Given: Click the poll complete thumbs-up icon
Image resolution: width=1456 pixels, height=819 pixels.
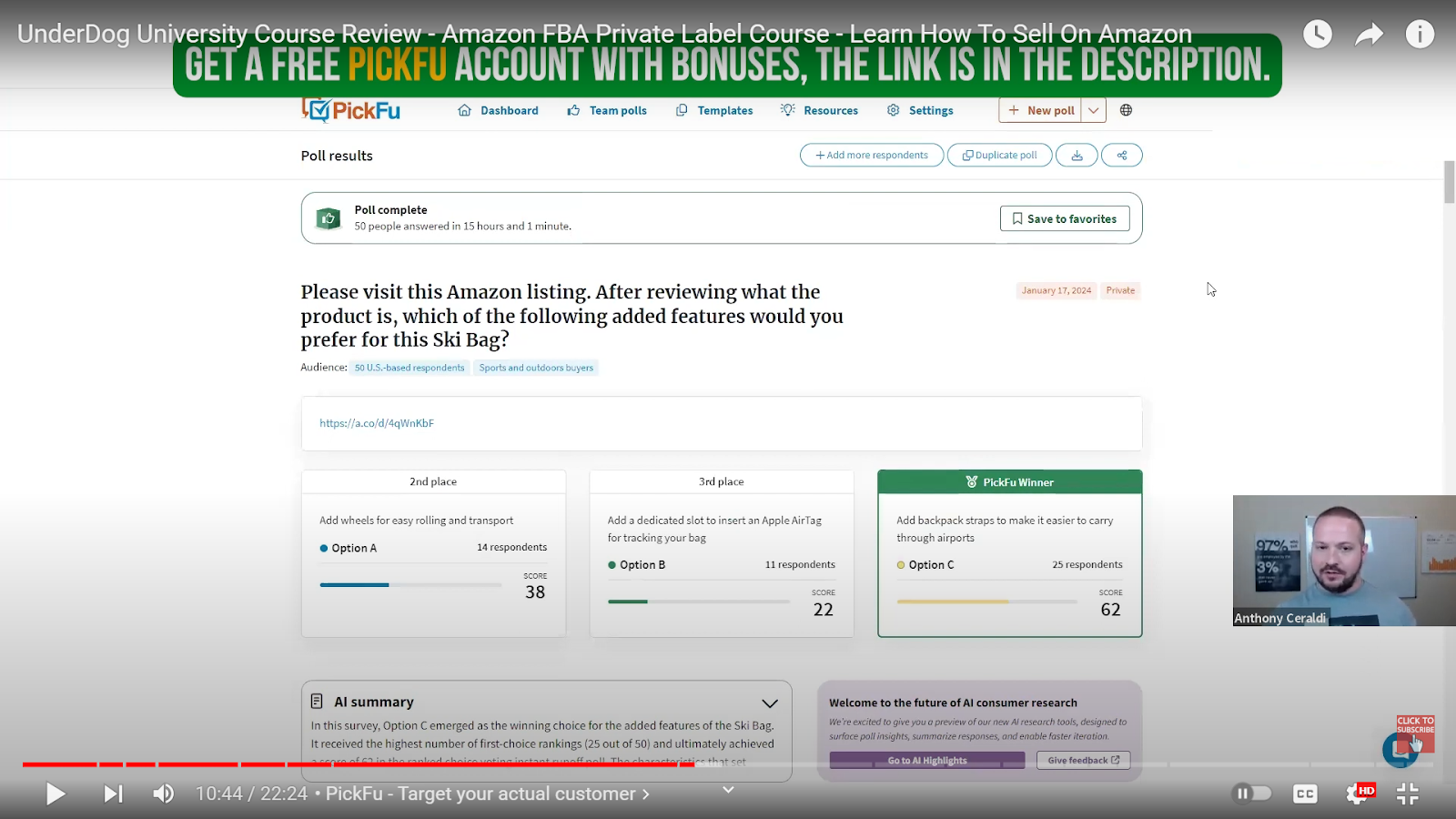Looking at the screenshot, I should tap(328, 218).
